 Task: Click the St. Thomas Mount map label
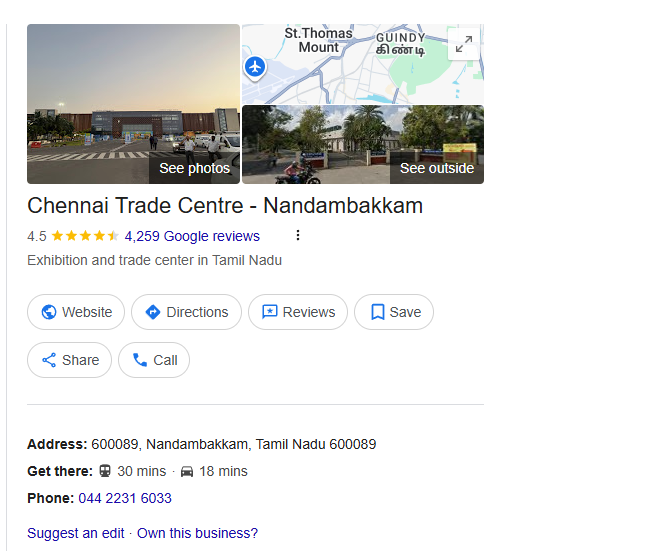(319, 40)
